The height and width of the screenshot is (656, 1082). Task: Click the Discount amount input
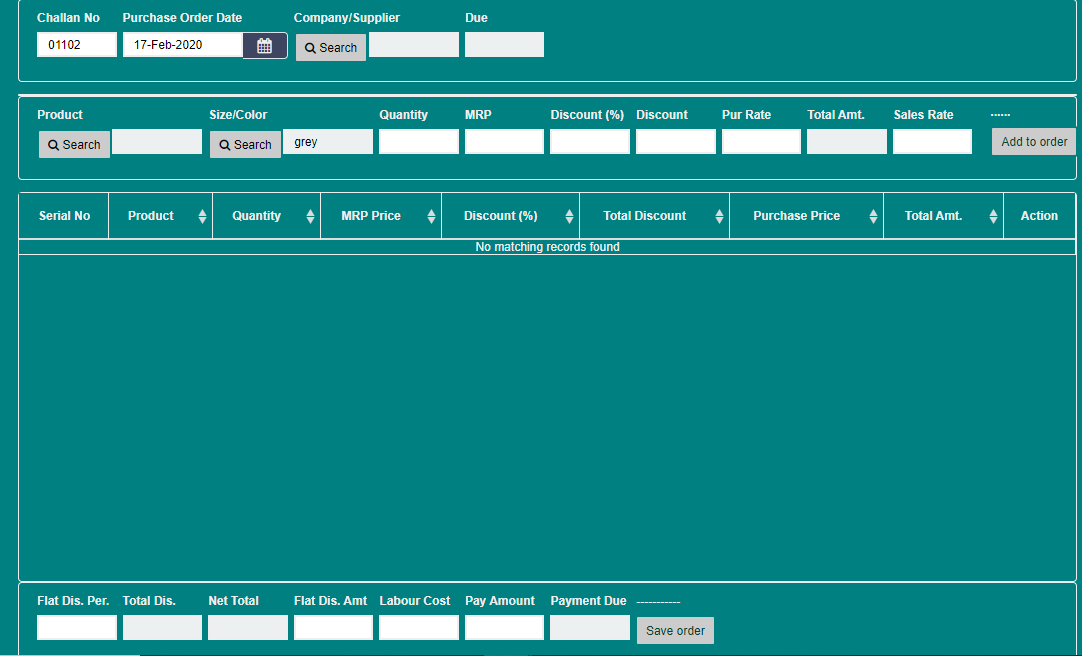(676, 142)
